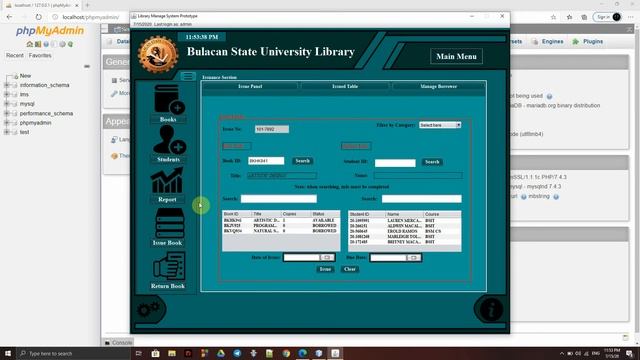This screenshot has height=360, width=640.
Task: Click the Main Menu button
Action: tap(456, 56)
